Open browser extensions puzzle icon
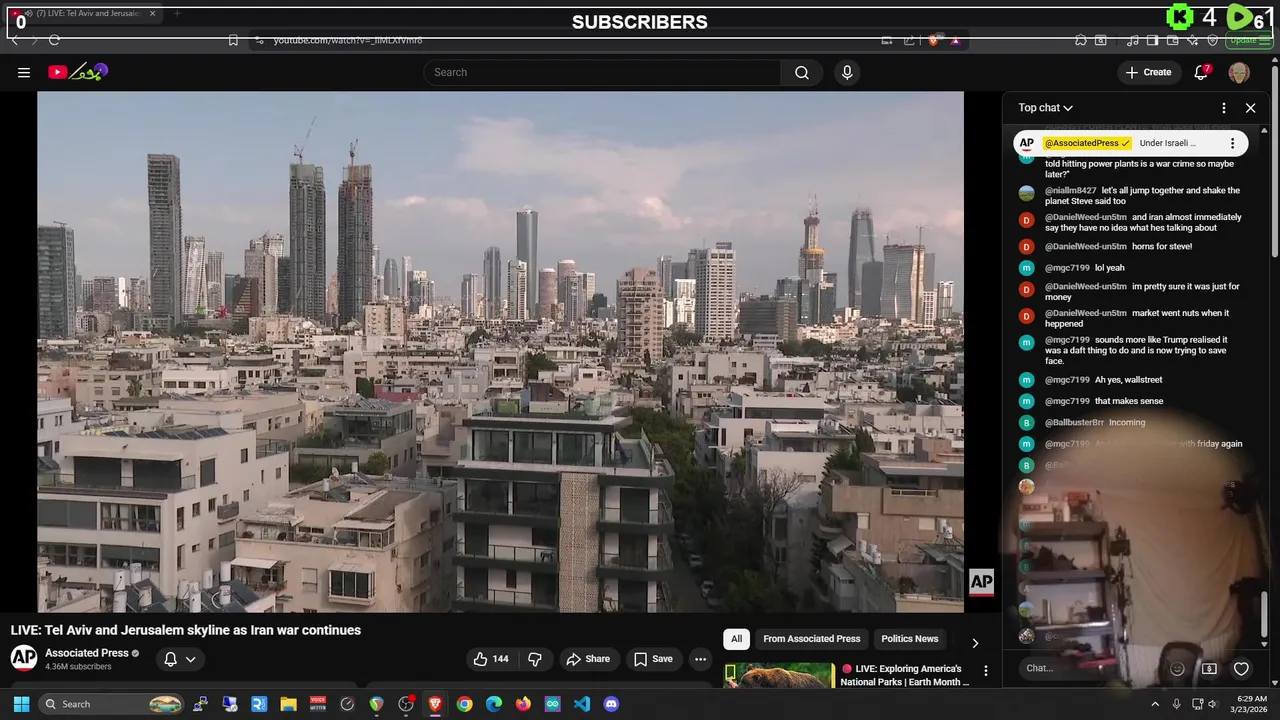The image size is (1280, 720). point(1081,40)
